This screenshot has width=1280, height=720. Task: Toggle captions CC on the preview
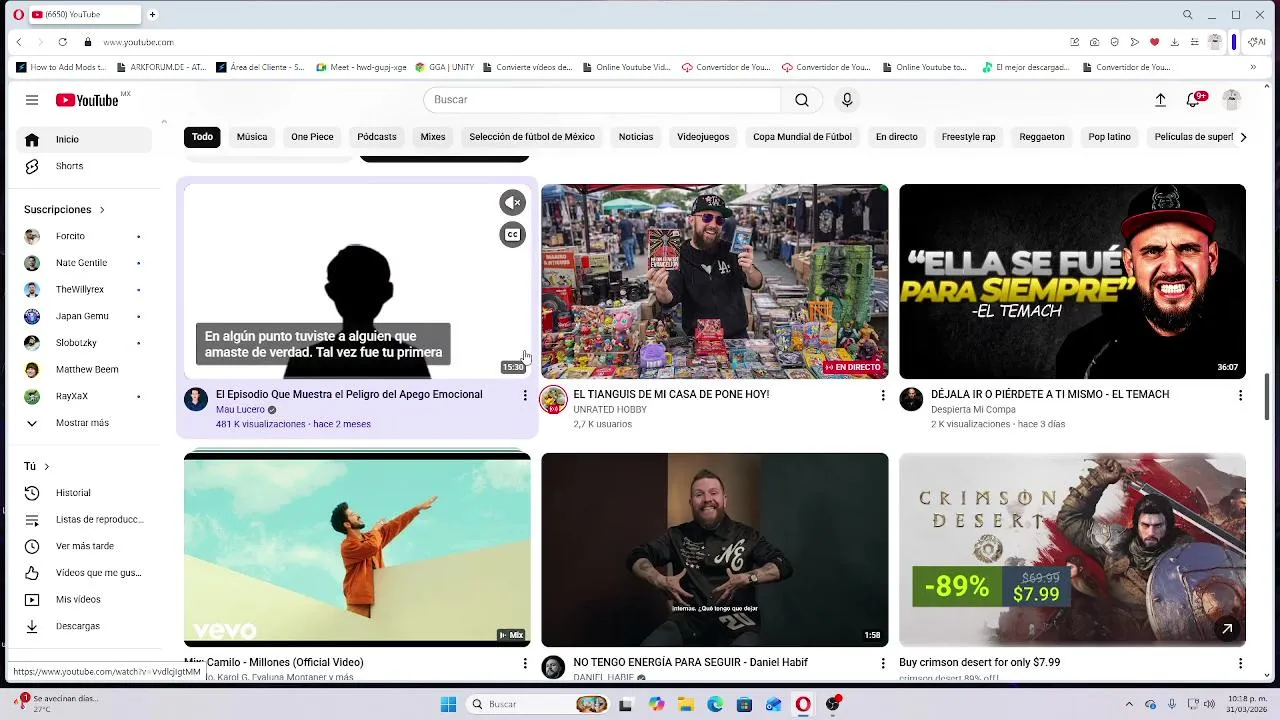coord(513,235)
